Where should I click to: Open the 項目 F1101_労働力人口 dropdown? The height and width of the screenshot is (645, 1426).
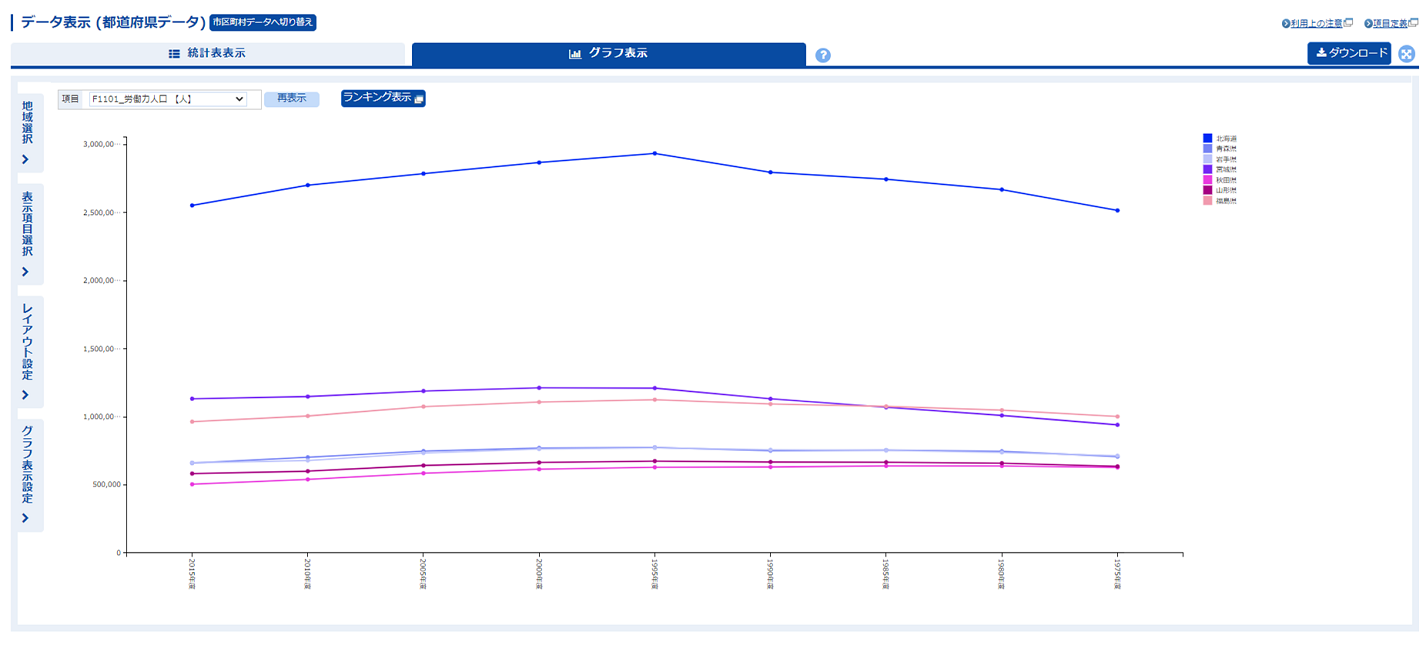[167, 99]
